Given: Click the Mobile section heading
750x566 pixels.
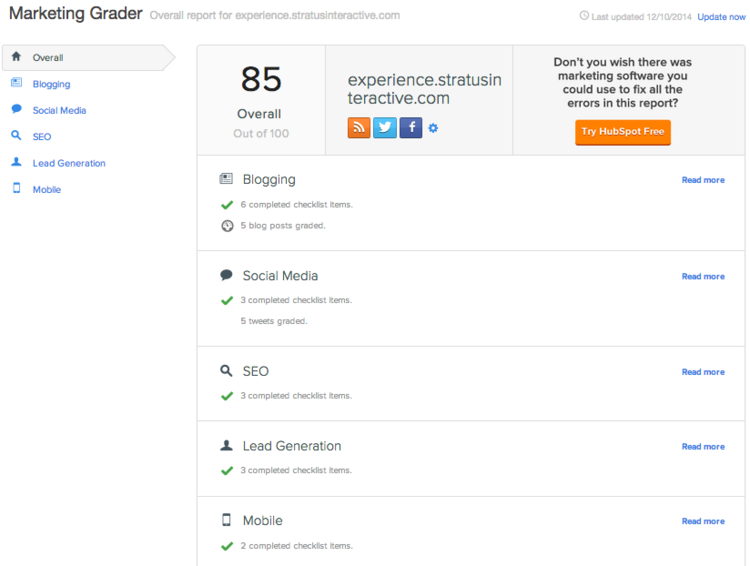Looking at the screenshot, I should coord(263,521).
